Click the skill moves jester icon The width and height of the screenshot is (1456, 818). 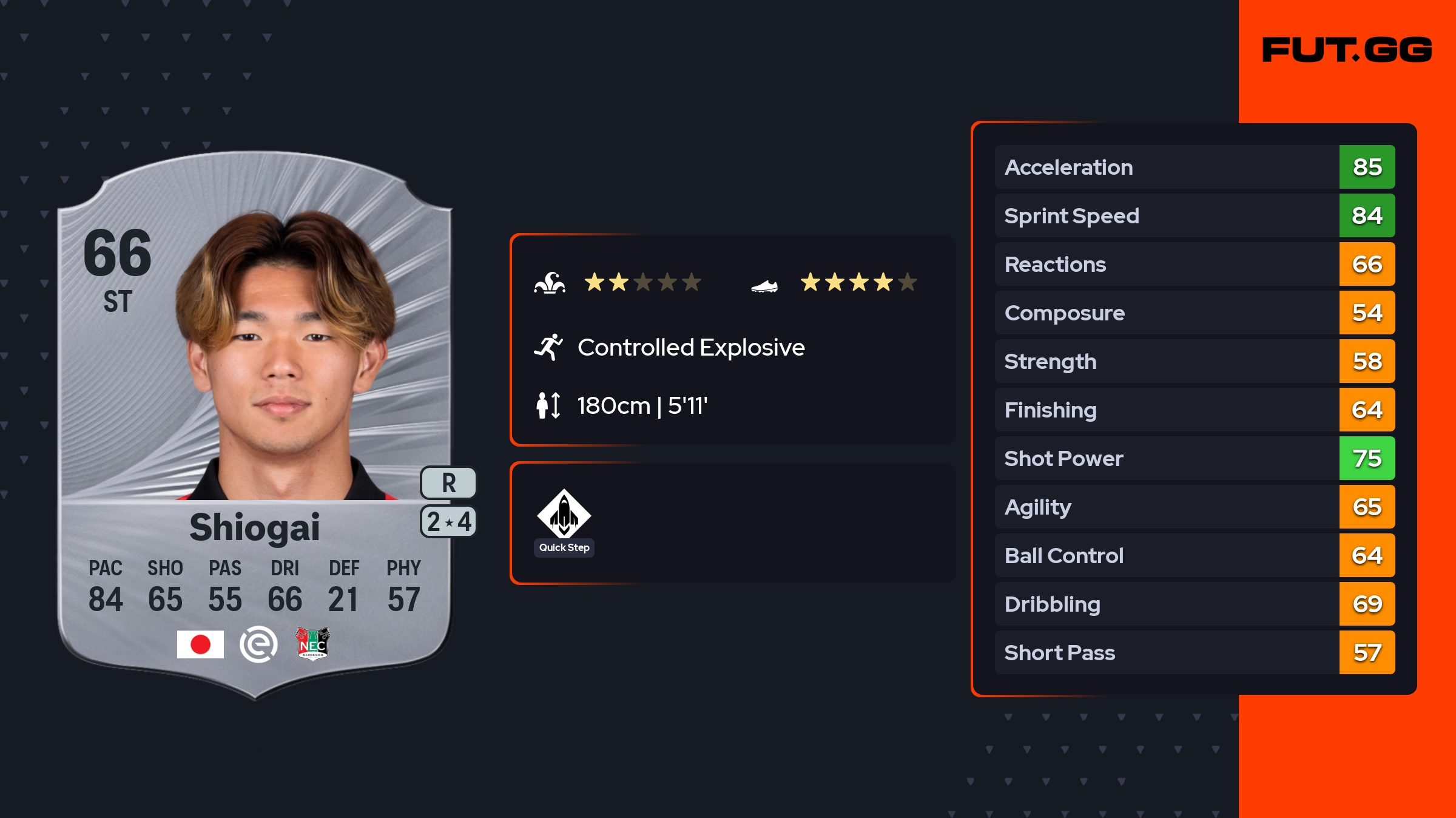(550, 283)
